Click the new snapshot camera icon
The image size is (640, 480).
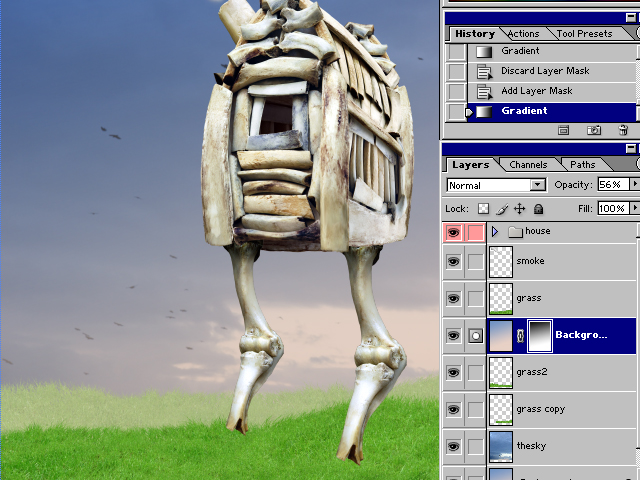tap(594, 130)
